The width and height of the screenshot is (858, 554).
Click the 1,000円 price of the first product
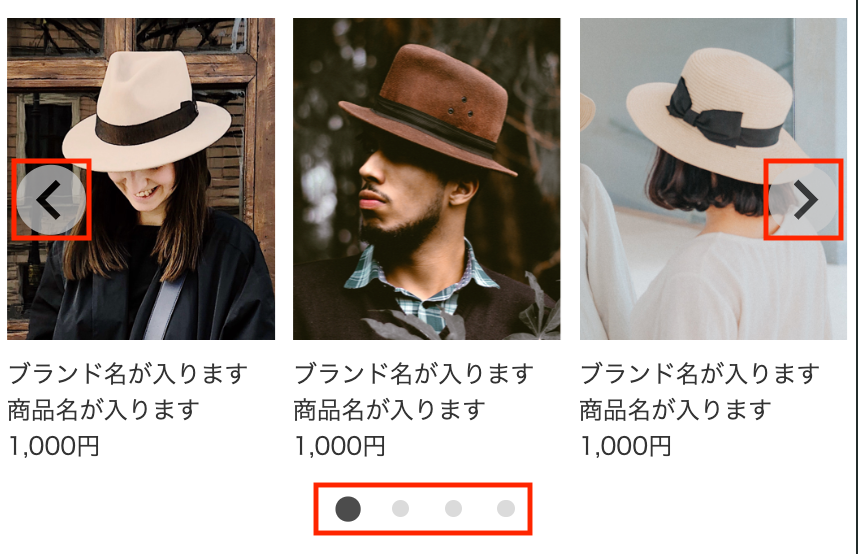tap(54, 446)
